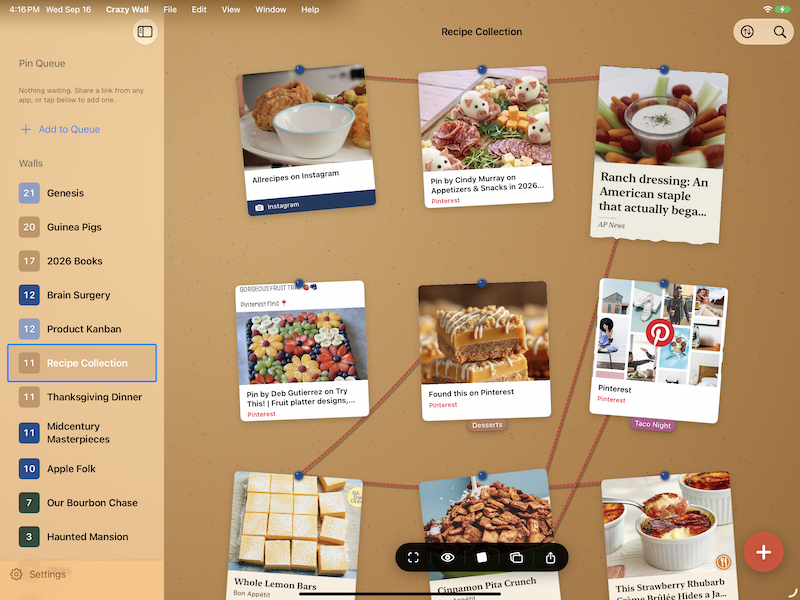
Task: Open the Product Kanban wall
Action: (82, 329)
